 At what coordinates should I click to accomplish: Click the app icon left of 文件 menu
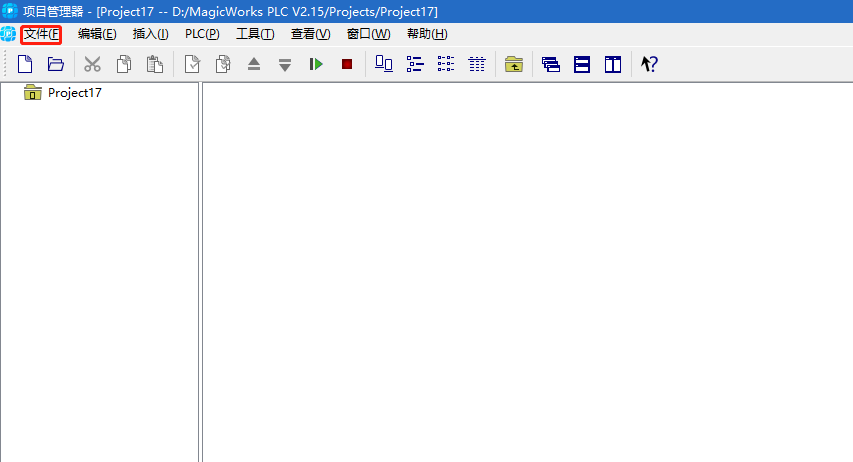pos(8,34)
